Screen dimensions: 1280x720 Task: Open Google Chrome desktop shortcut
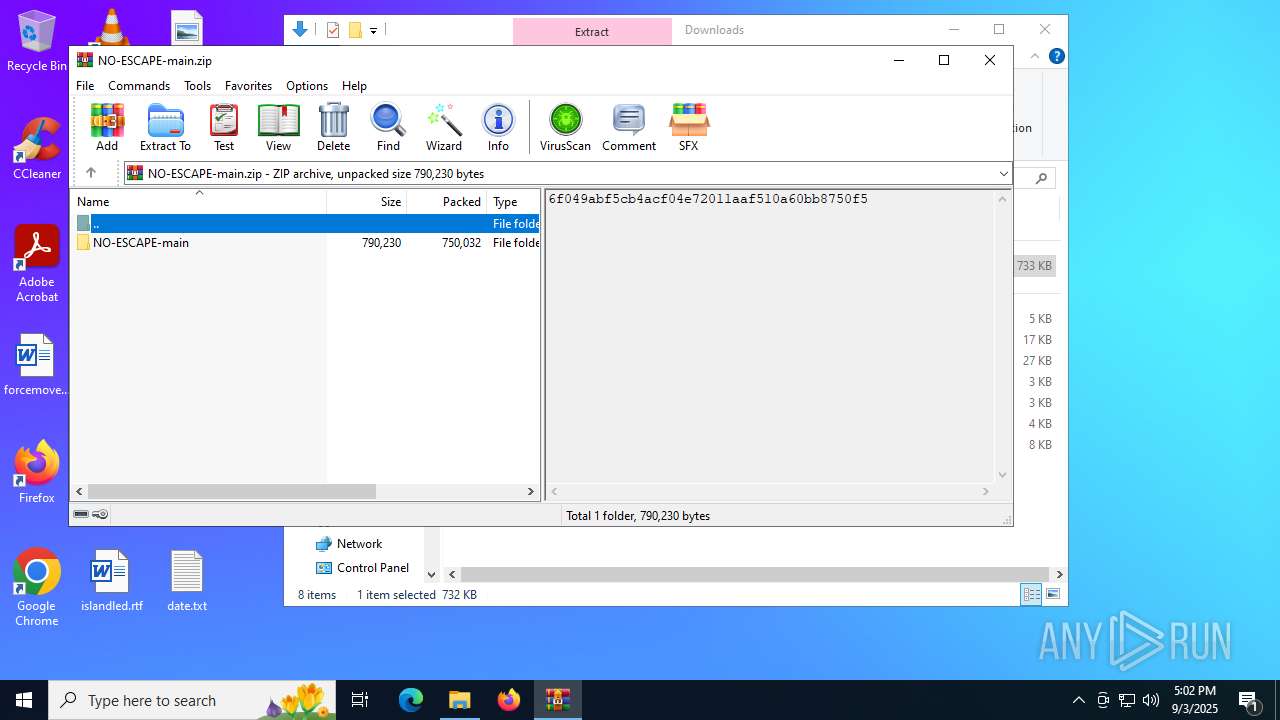[37, 588]
